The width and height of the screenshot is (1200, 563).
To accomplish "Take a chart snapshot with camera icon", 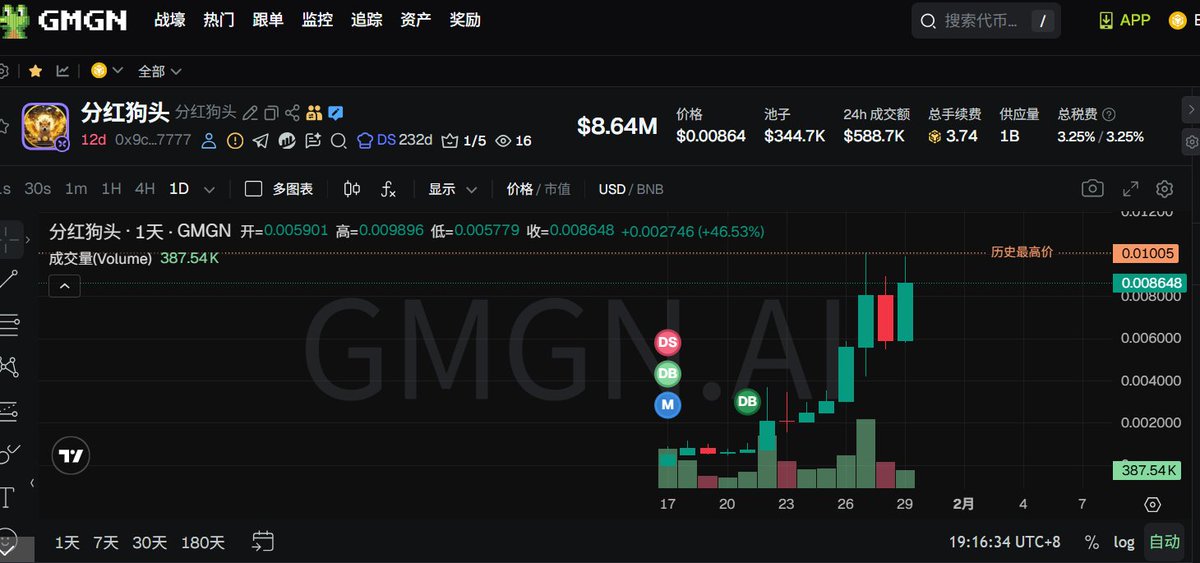I will coord(1093,189).
